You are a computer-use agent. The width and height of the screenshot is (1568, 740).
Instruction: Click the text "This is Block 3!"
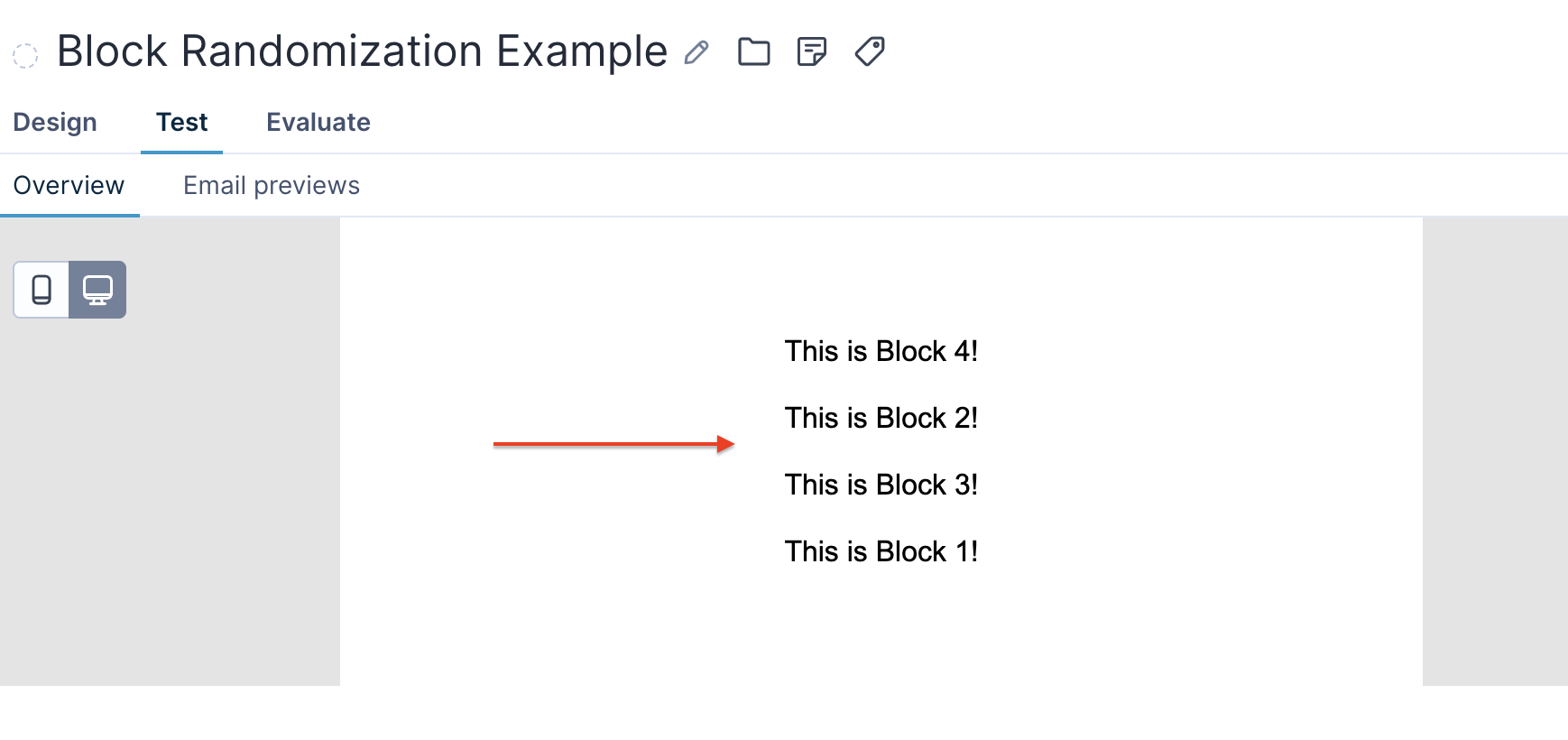[x=881, y=485]
